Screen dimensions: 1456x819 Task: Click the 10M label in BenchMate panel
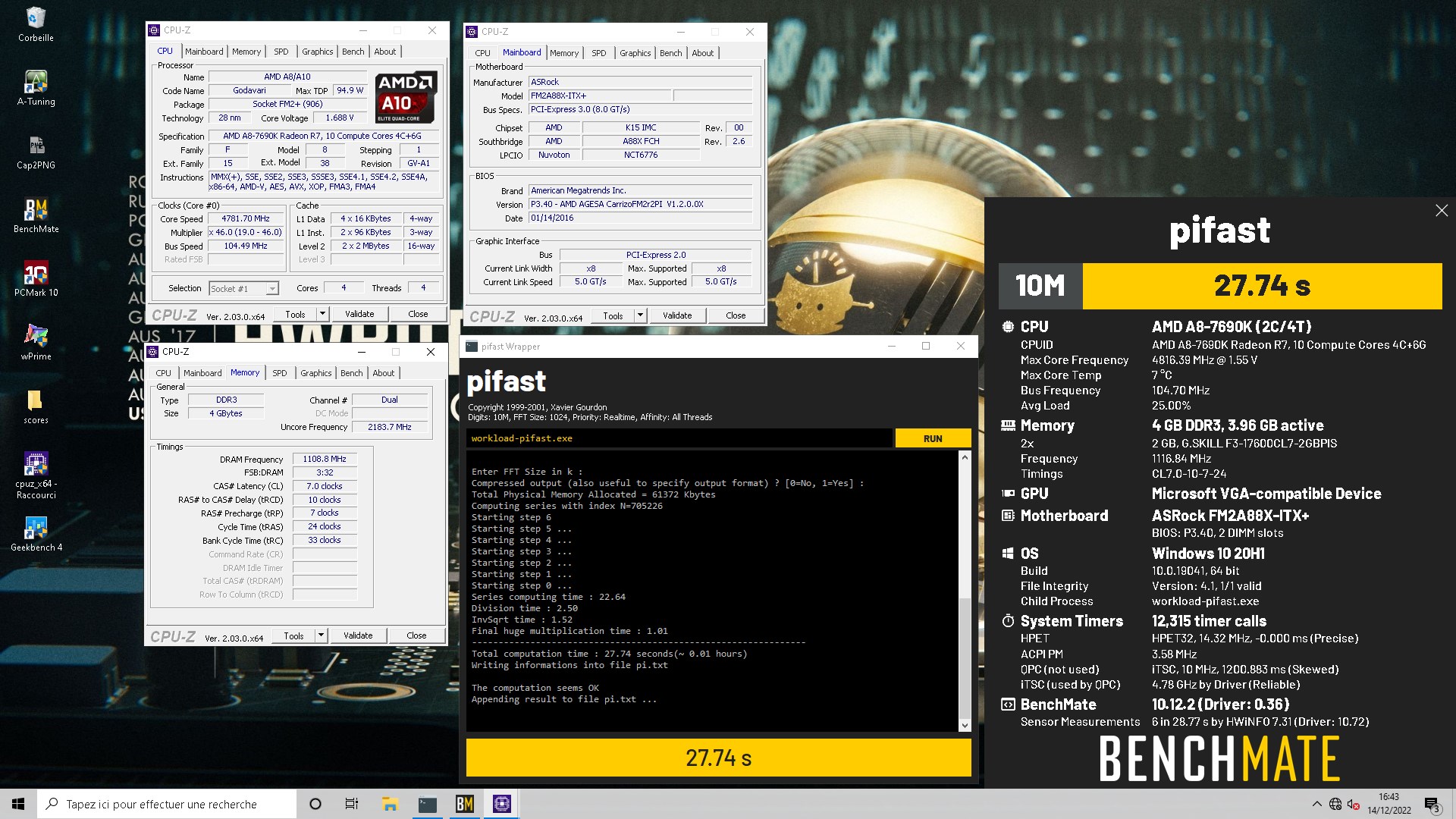pyautogui.click(x=1040, y=286)
